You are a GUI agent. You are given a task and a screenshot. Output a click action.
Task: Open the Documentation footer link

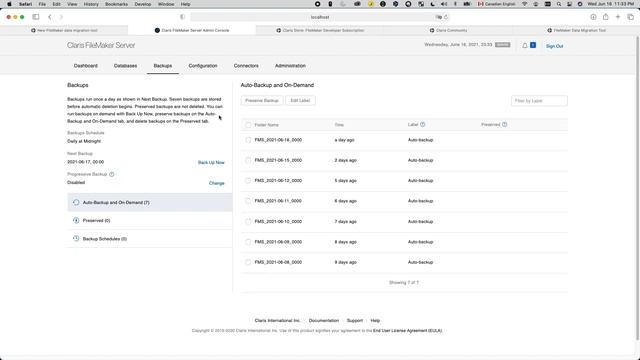(324, 321)
